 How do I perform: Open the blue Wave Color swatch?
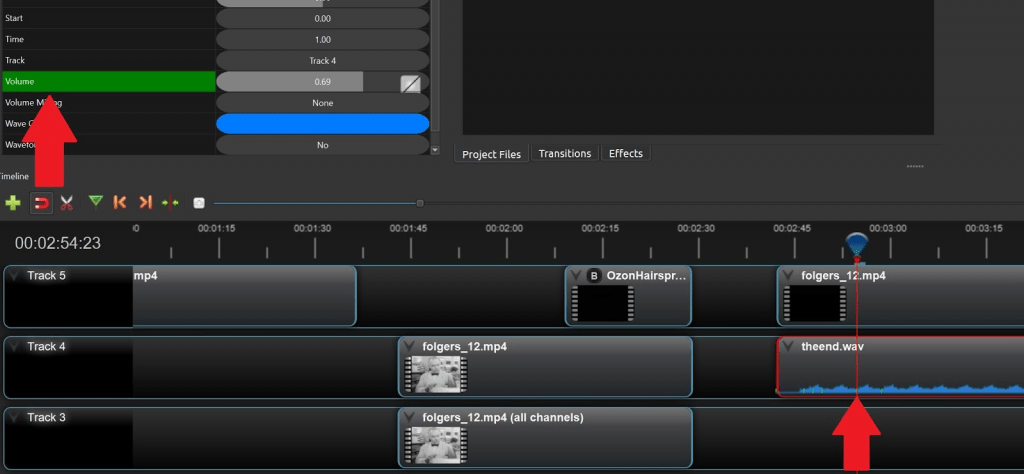pyautogui.click(x=323, y=124)
